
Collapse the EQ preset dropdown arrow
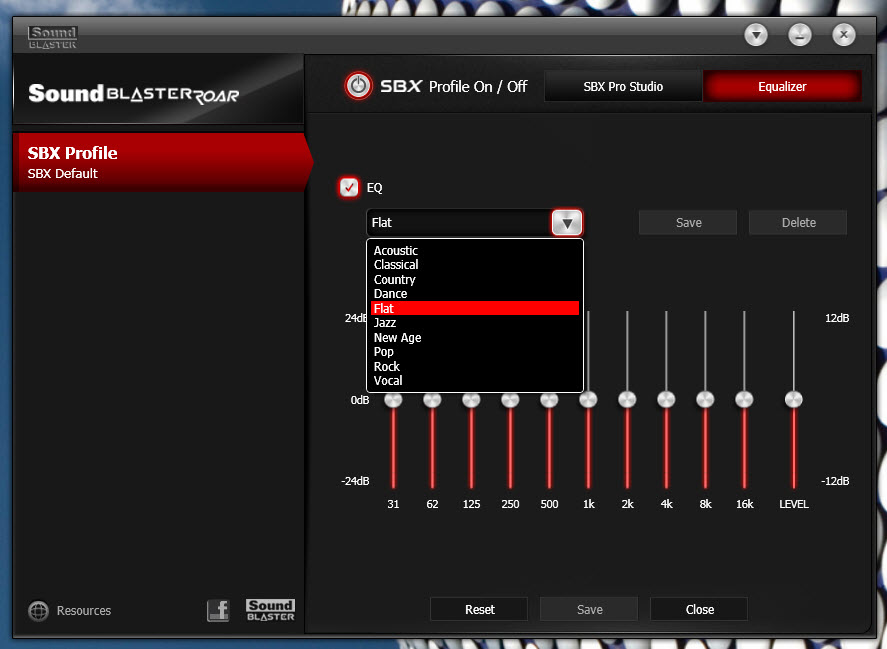(567, 223)
